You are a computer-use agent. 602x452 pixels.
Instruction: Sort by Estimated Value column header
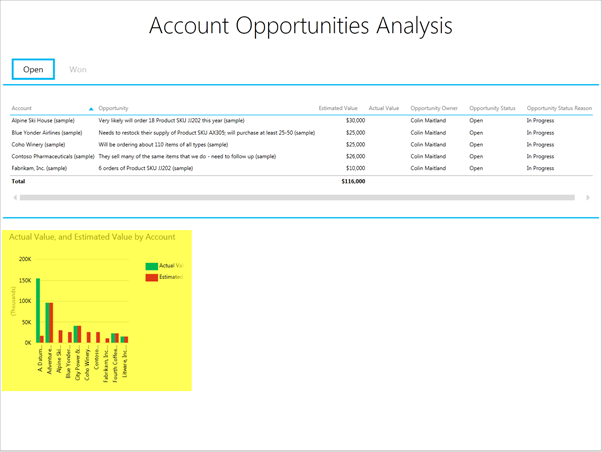pyautogui.click(x=337, y=108)
